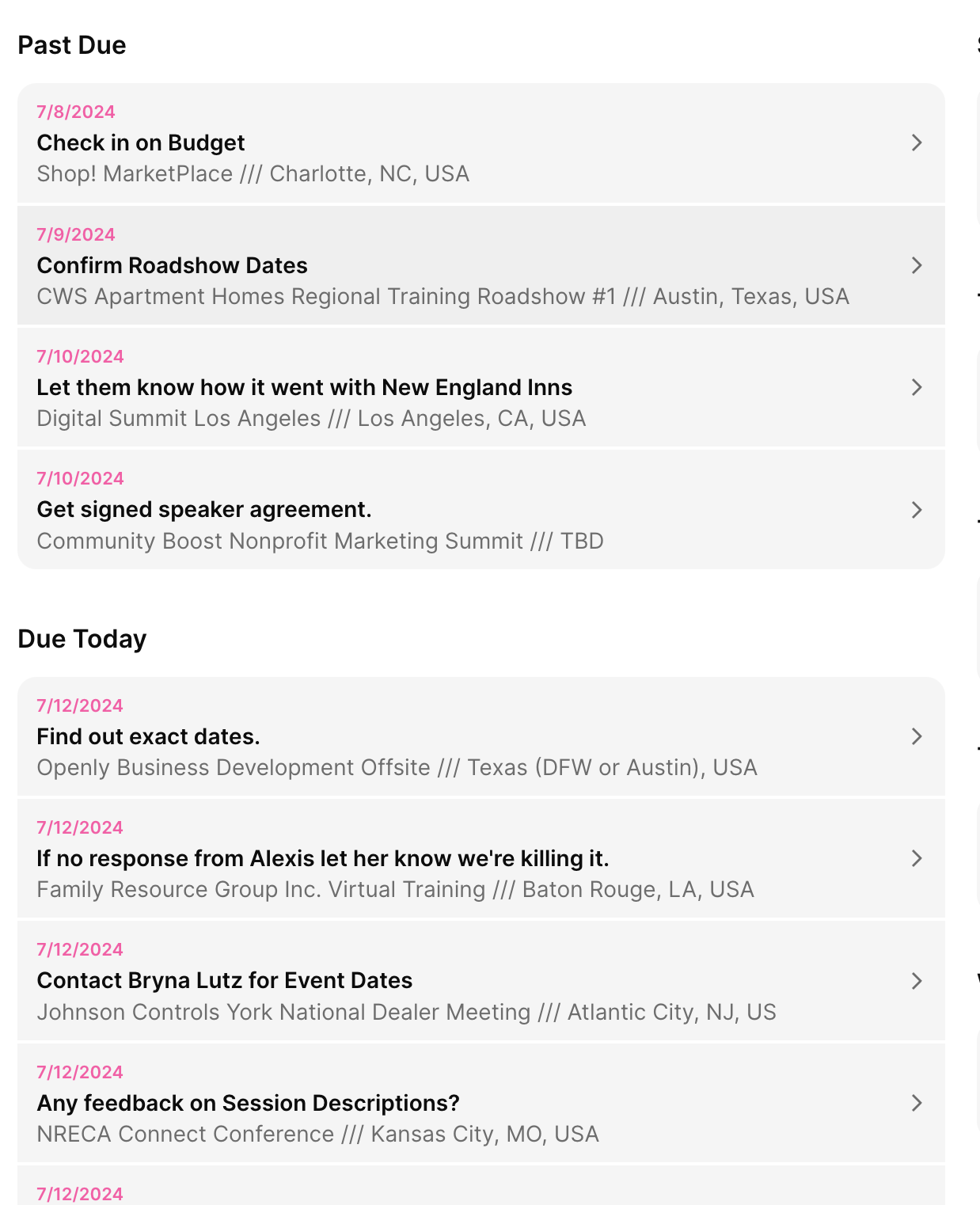Open Confirm Roadshow Dates task
Image resolution: width=980 pixels, height=1205 pixels.
pos(172,265)
